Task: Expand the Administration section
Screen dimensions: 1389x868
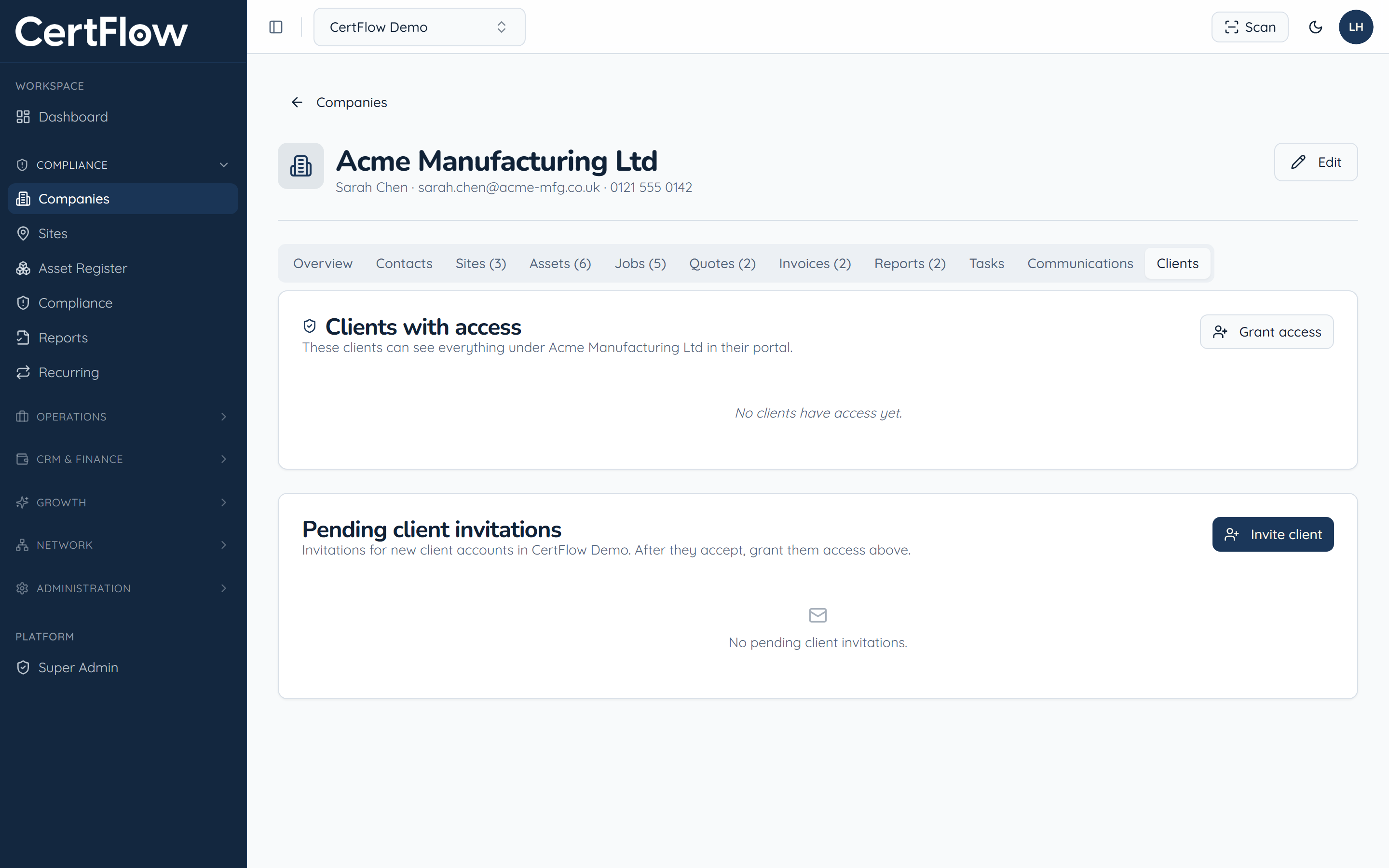Action: pos(123,588)
